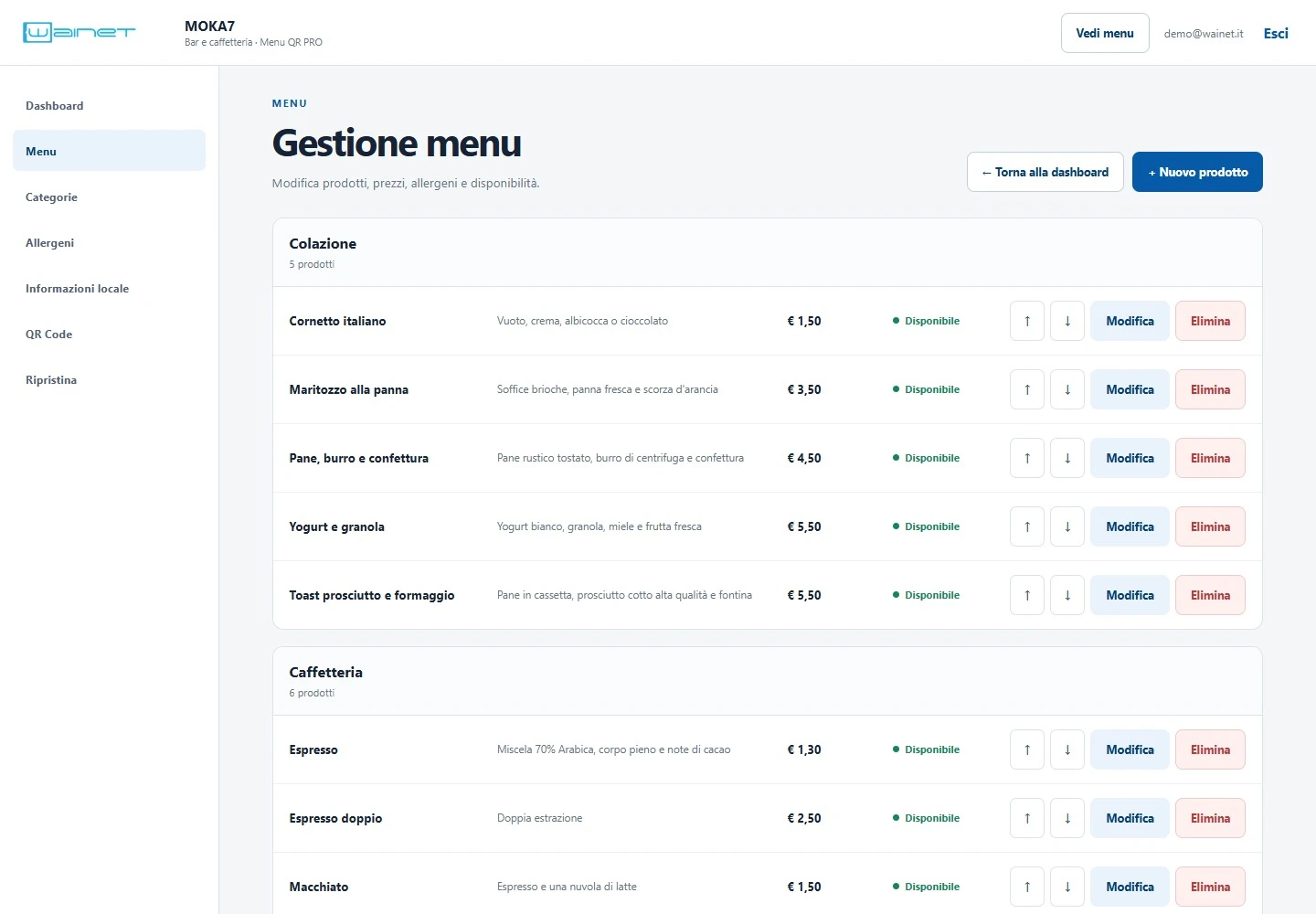The image size is (1316, 914).
Task: Go to Categorie section
Action: pyautogui.click(x=109, y=197)
